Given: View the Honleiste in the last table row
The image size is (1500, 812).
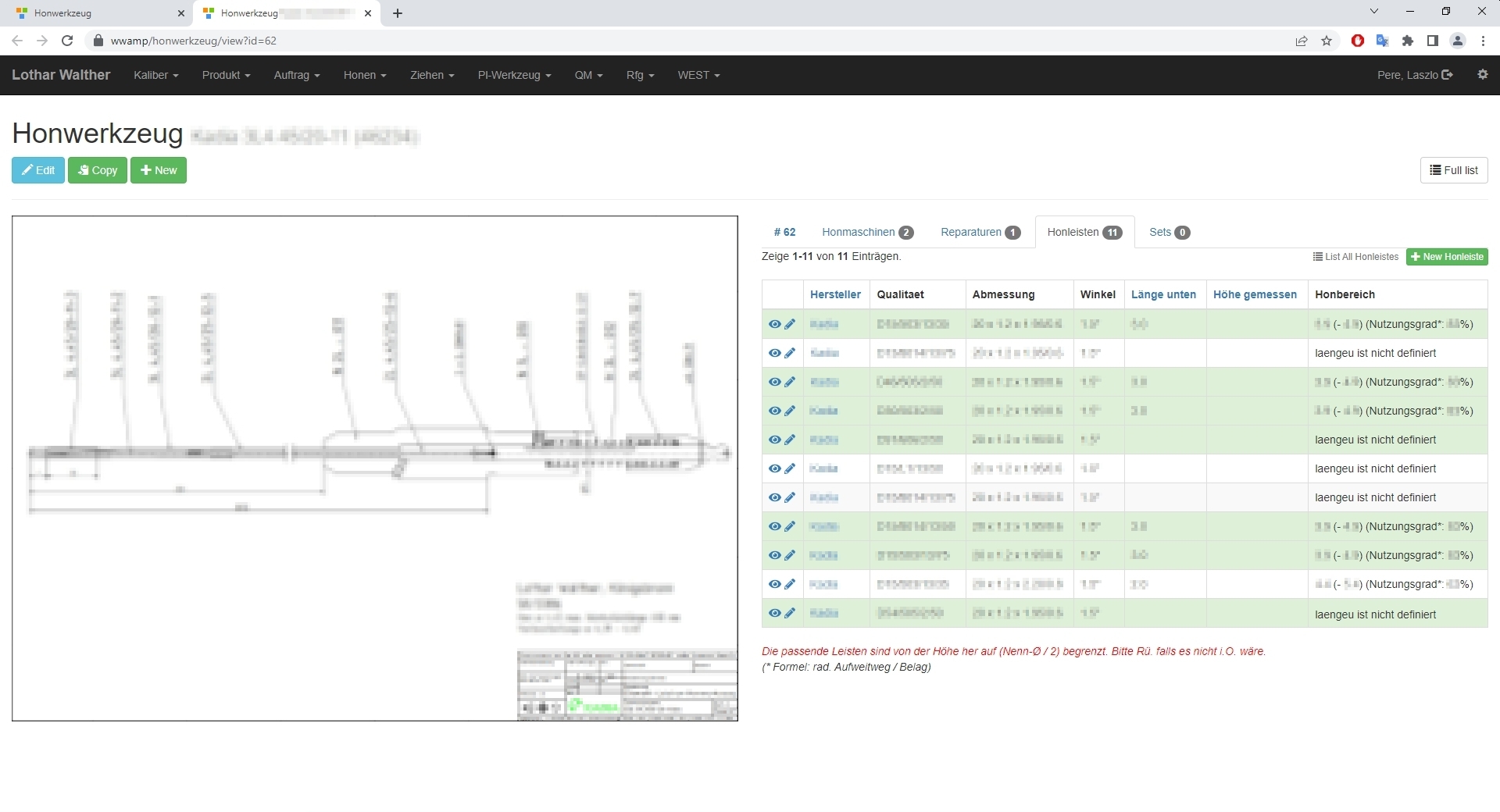Looking at the screenshot, I should click(774, 613).
